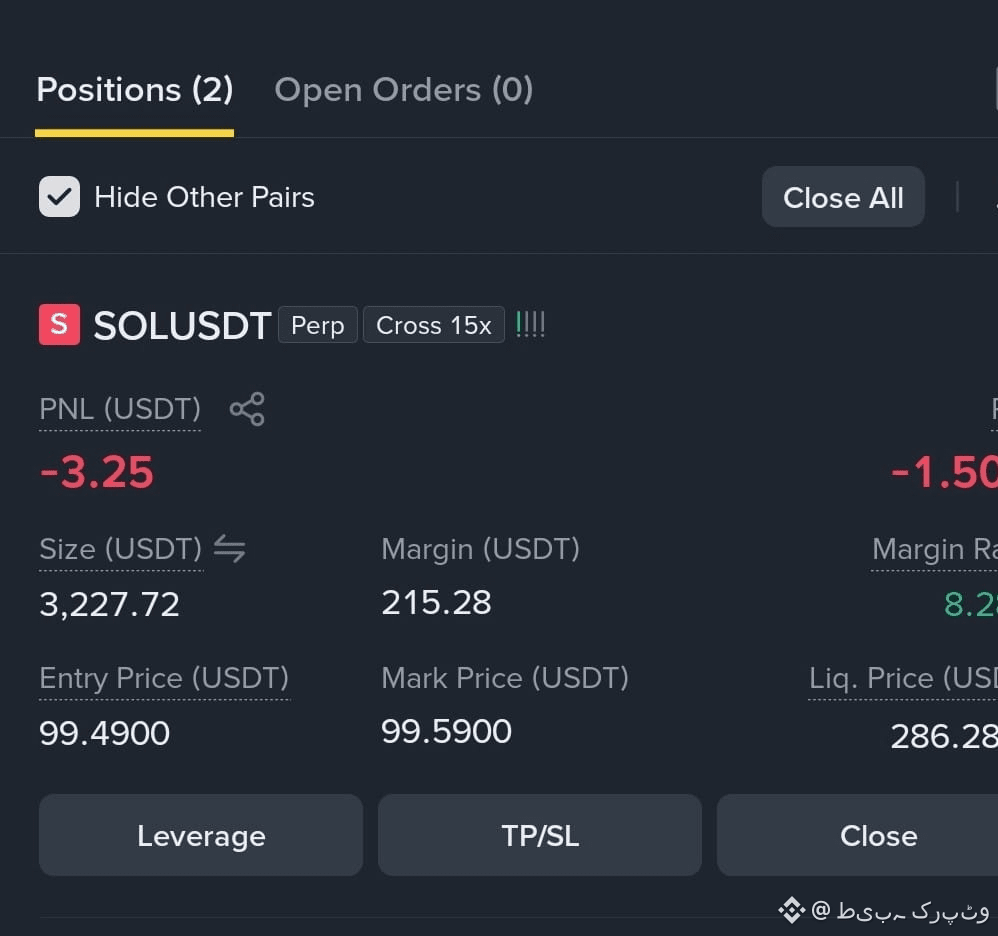Open the Leverage button
Viewport: 998px width, 936px height.
[x=201, y=835]
